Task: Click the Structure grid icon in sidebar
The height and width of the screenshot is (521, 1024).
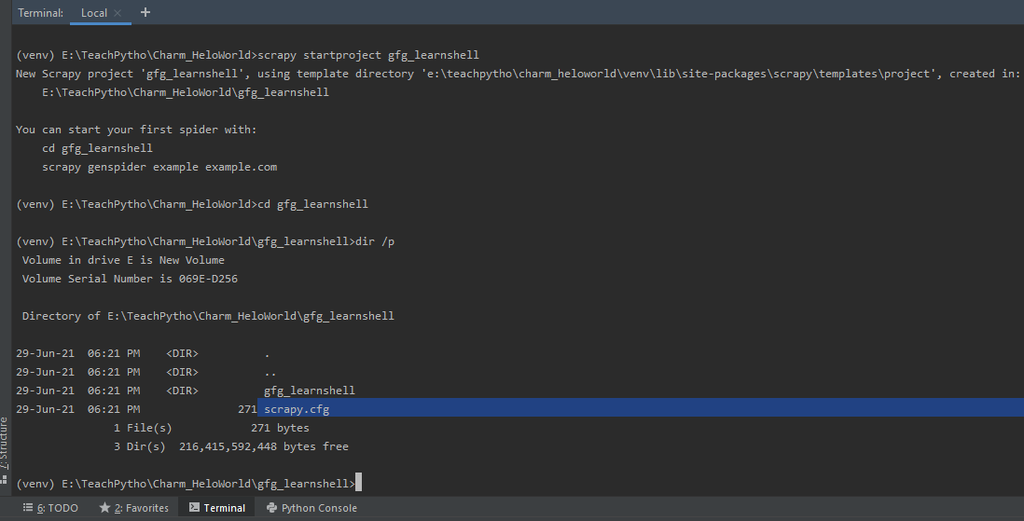Action: 5,479
